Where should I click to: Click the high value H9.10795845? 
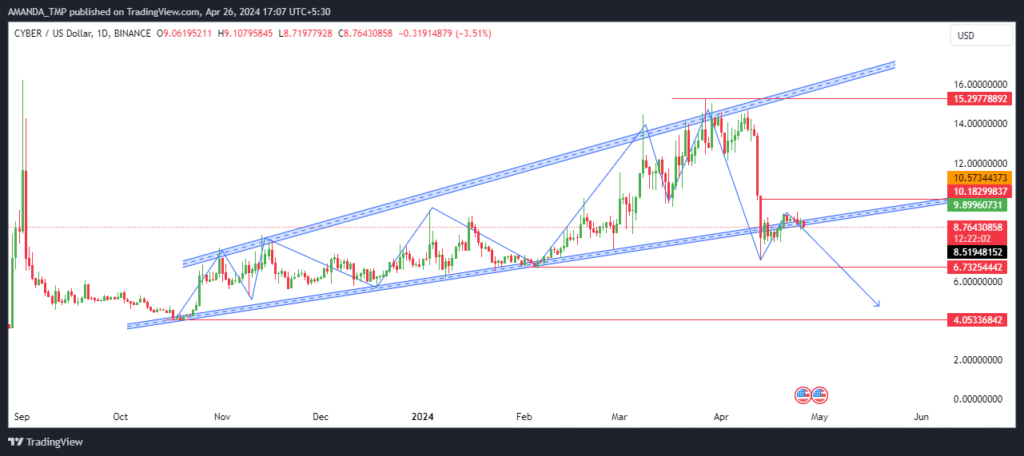(x=246, y=33)
